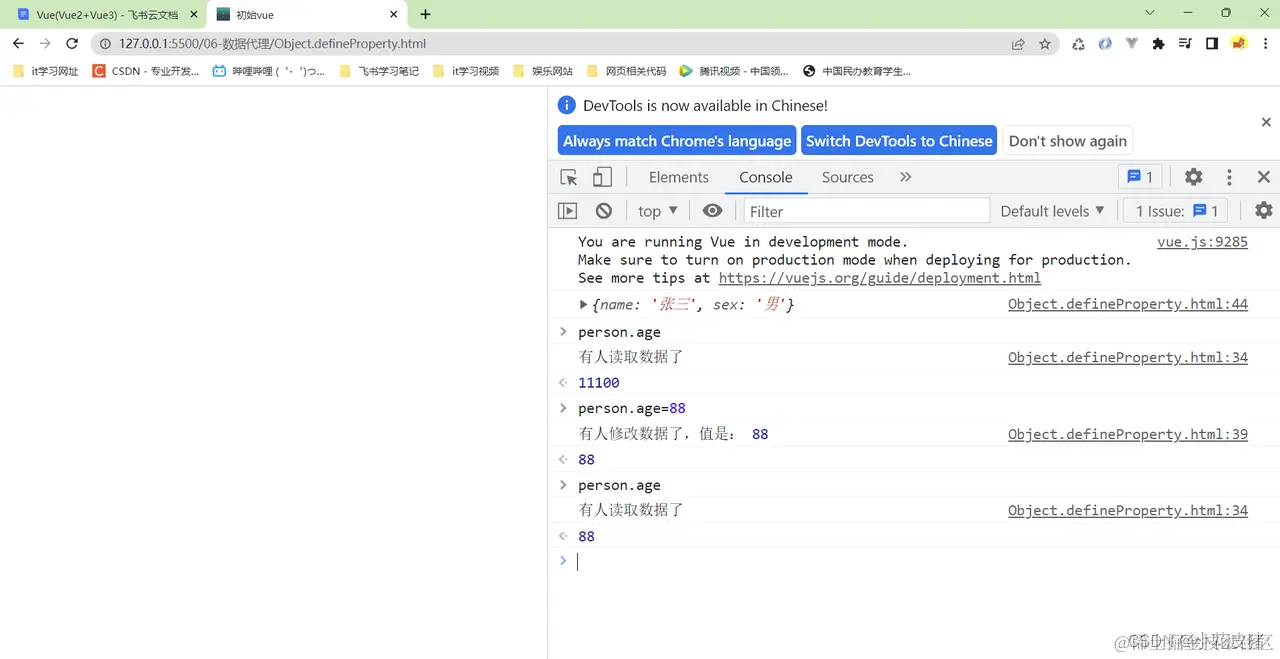The width and height of the screenshot is (1280, 659).
Task: Go back with the browser back arrow
Action: [18, 44]
